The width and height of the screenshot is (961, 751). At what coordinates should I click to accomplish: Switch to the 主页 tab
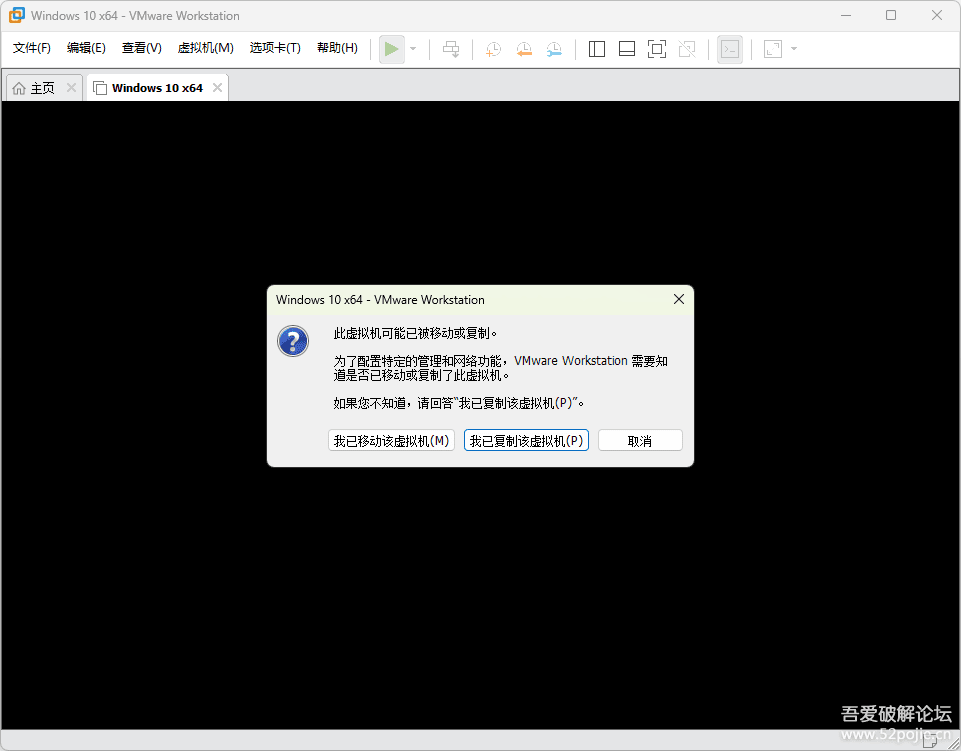tap(40, 87)
